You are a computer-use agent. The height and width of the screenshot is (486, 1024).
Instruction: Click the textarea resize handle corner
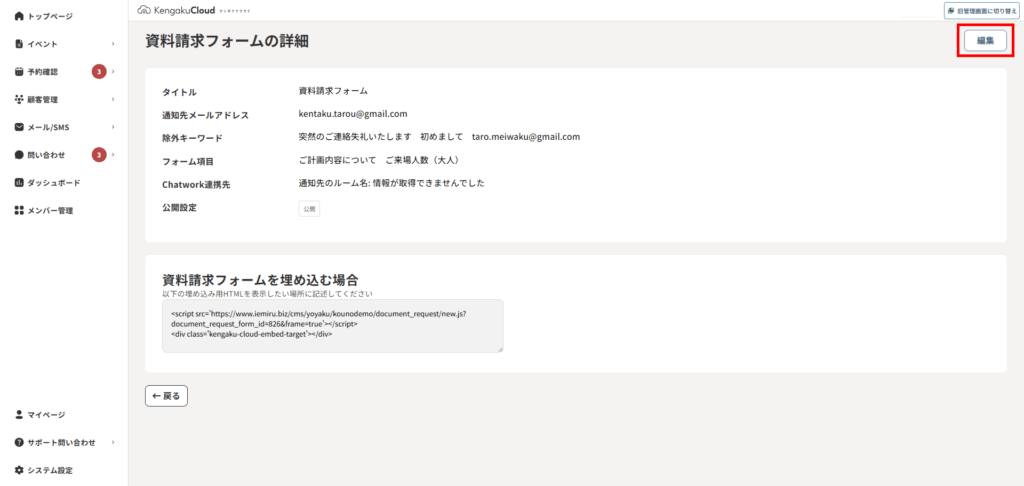tap(500, 349)
